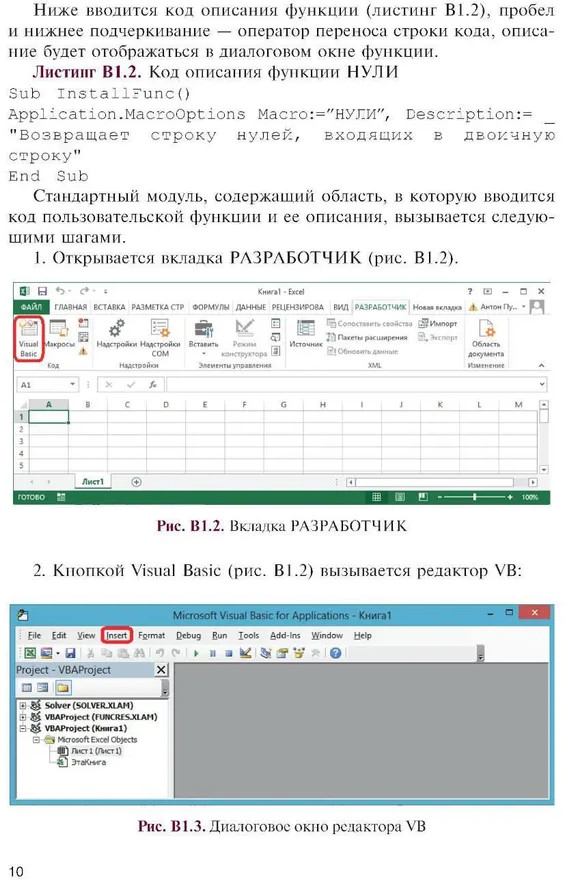Expand the Excel formula bar
Image resolution: width=568 pixels, height=880 pixels.
[542, 384]
